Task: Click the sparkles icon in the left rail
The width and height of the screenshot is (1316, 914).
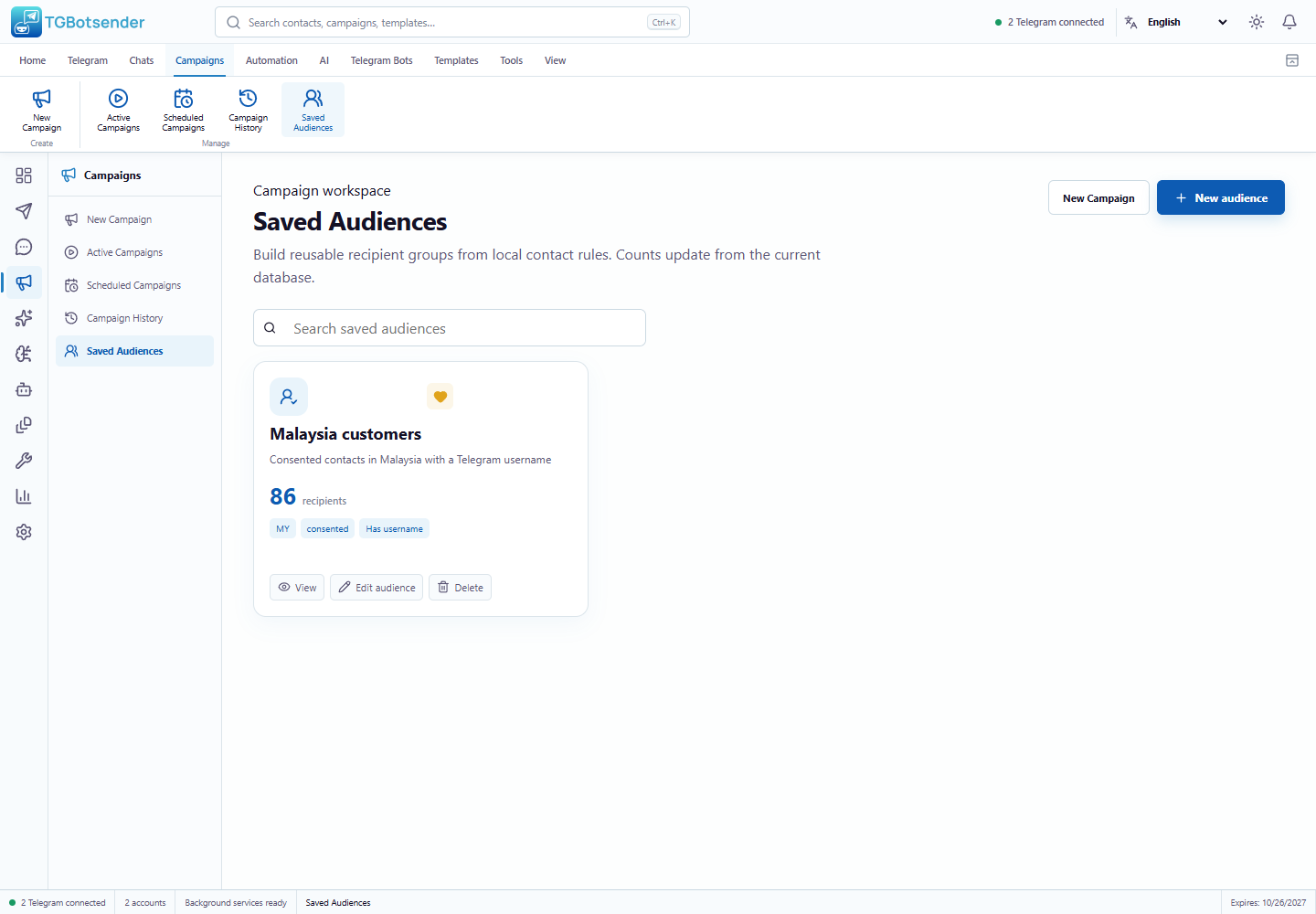Action: click(x=24, y=318)
